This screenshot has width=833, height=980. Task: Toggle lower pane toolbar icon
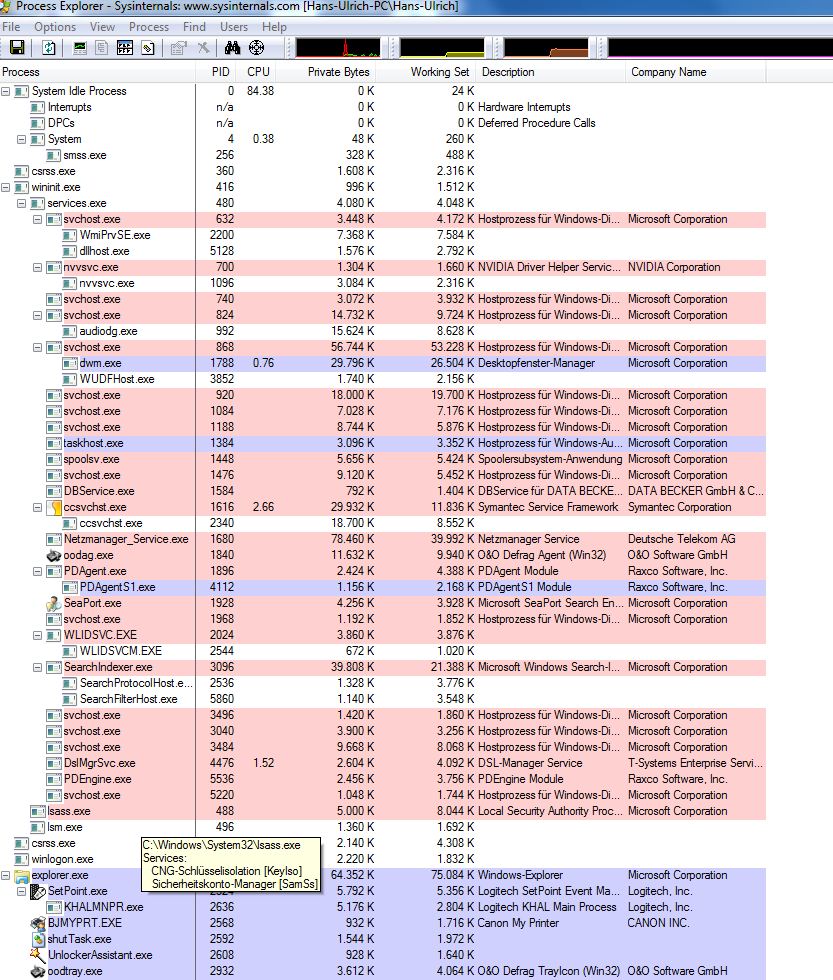(x=125, y=48)
